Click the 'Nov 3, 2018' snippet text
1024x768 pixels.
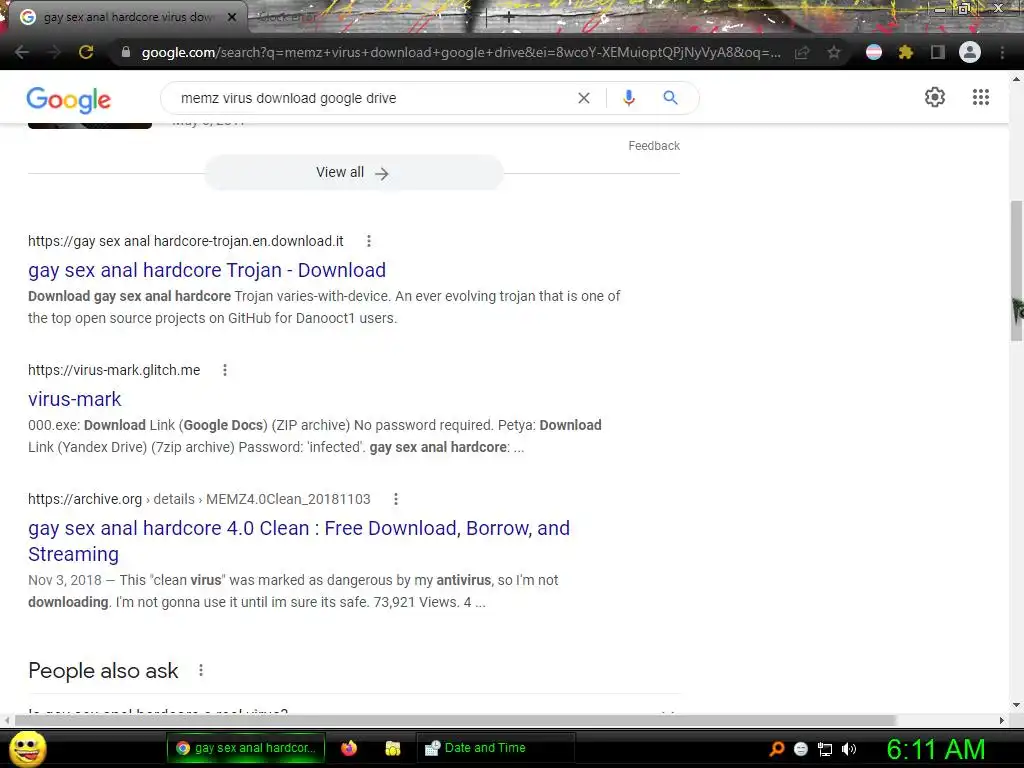65,580
